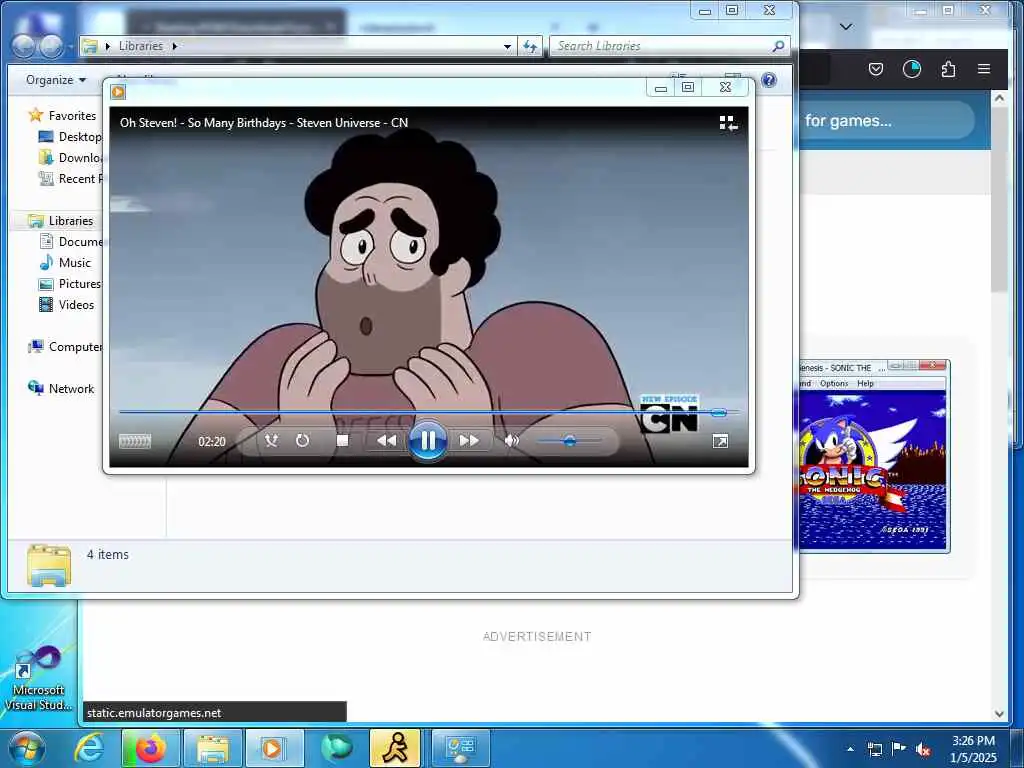
Task: Open the address bar history dropdown
Action: click(x=507, y=46)
